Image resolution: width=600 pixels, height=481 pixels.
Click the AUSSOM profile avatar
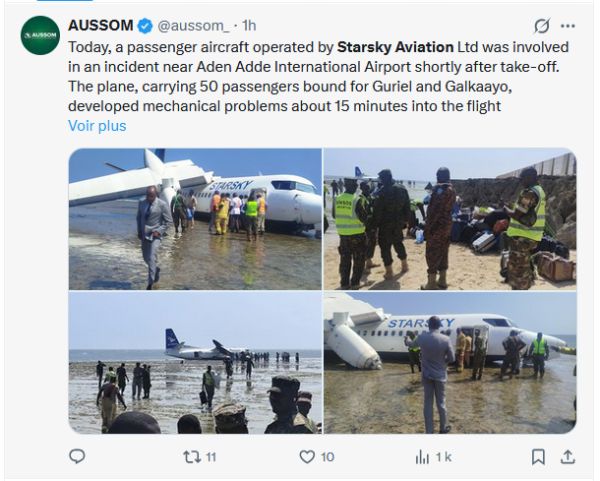click(40, 35)
